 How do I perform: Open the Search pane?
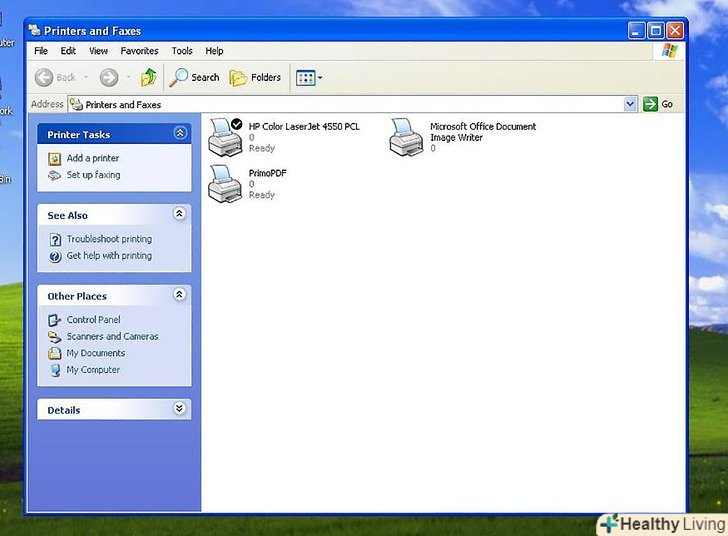tap(194, 78)
